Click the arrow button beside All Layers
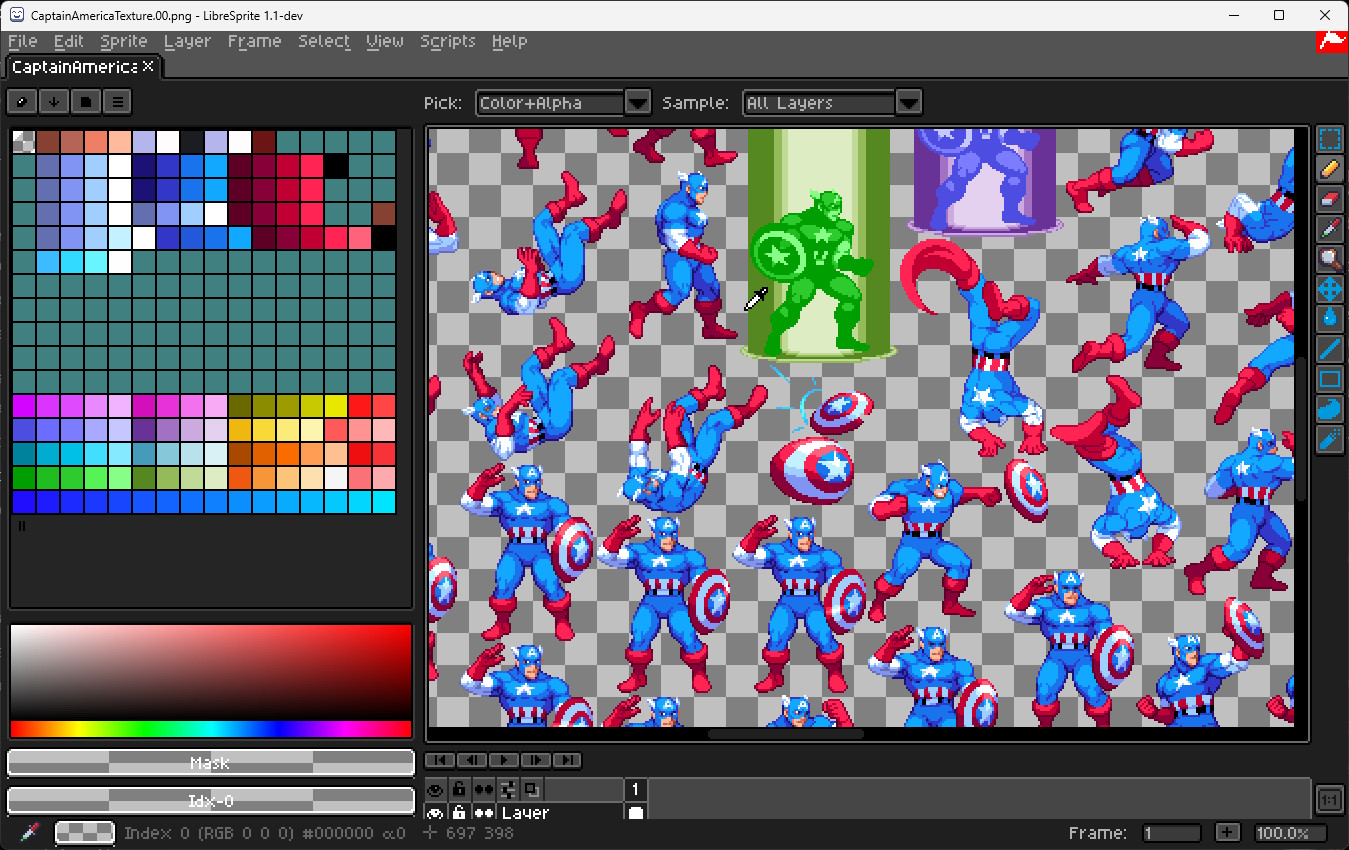The width and height of the screenshot is (1349, 850). (x=908, y=102)
